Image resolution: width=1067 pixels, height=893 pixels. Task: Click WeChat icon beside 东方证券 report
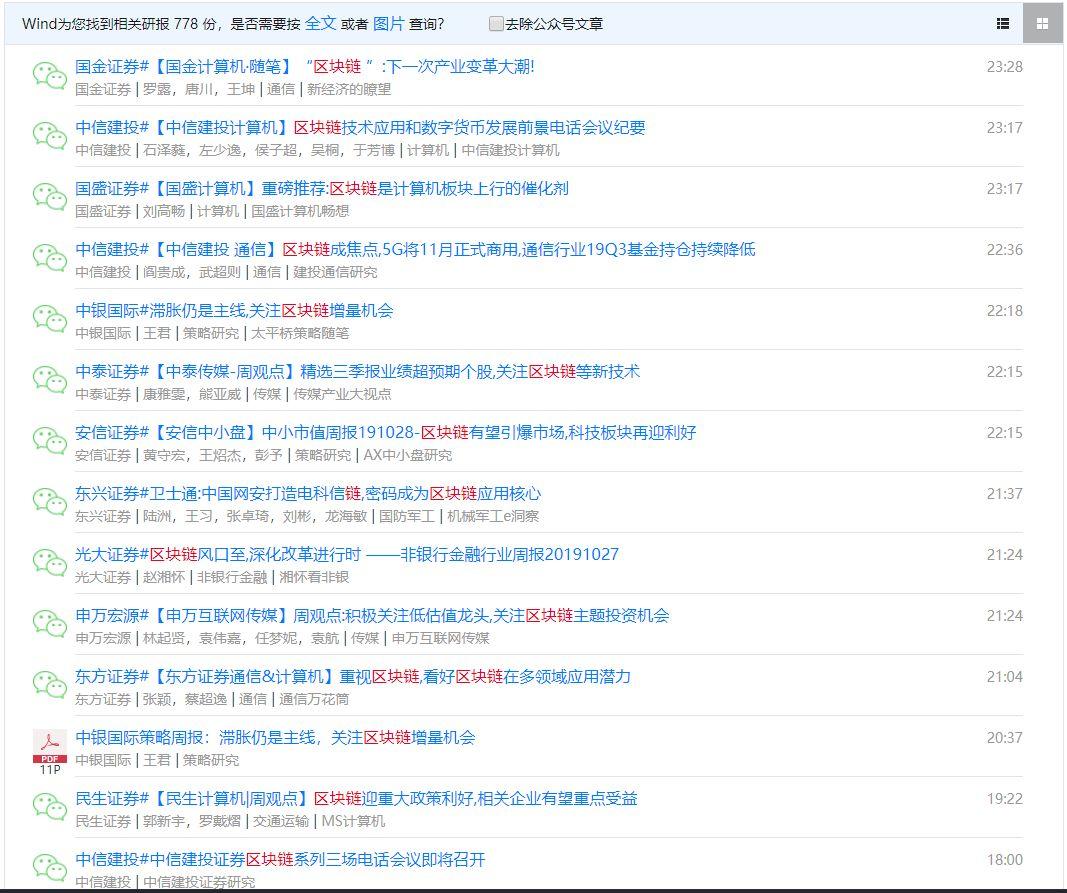(x=50, y=685)
